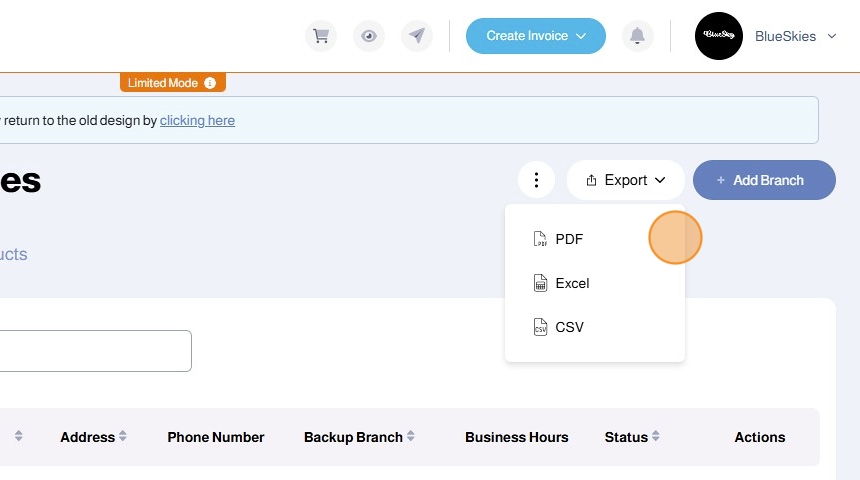
Task: Choose Excel from the export menu
Action: coord(572,283)
